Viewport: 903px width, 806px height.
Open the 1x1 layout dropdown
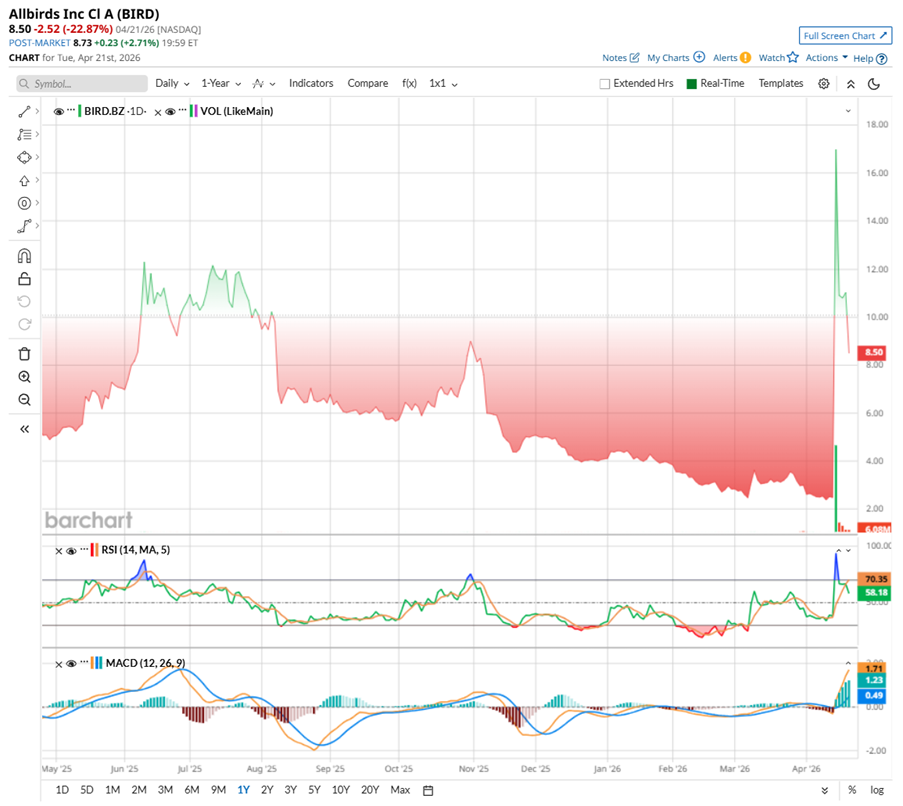[x=443, y=83]
